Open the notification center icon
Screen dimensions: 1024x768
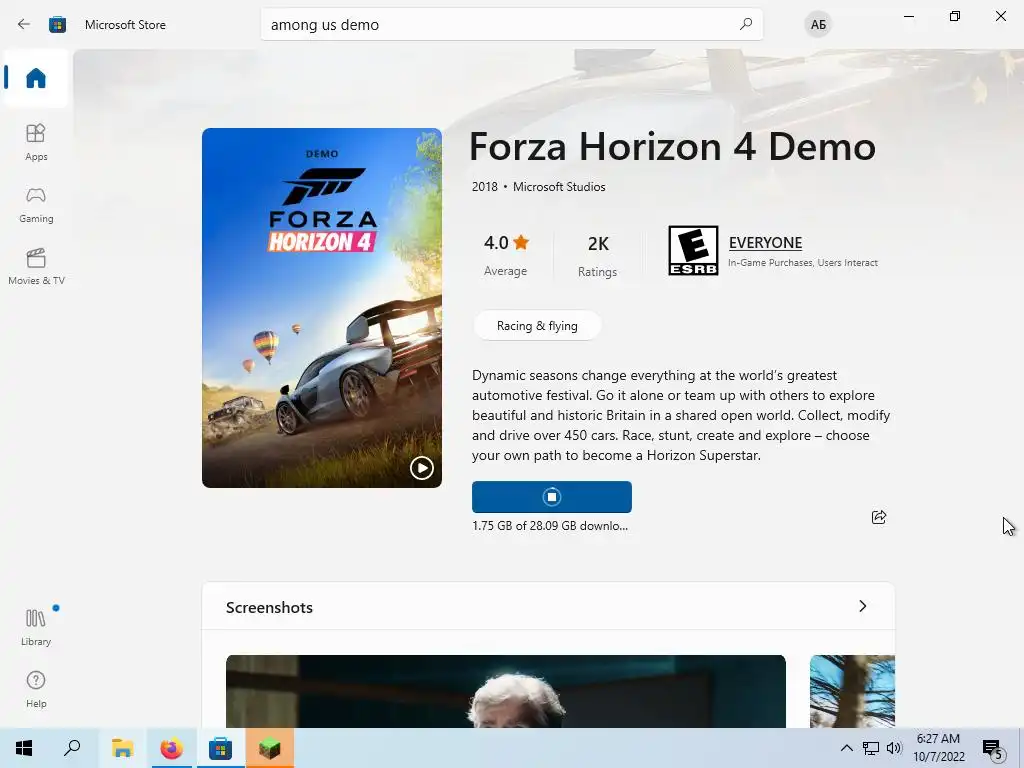click(x=992, y=749)
